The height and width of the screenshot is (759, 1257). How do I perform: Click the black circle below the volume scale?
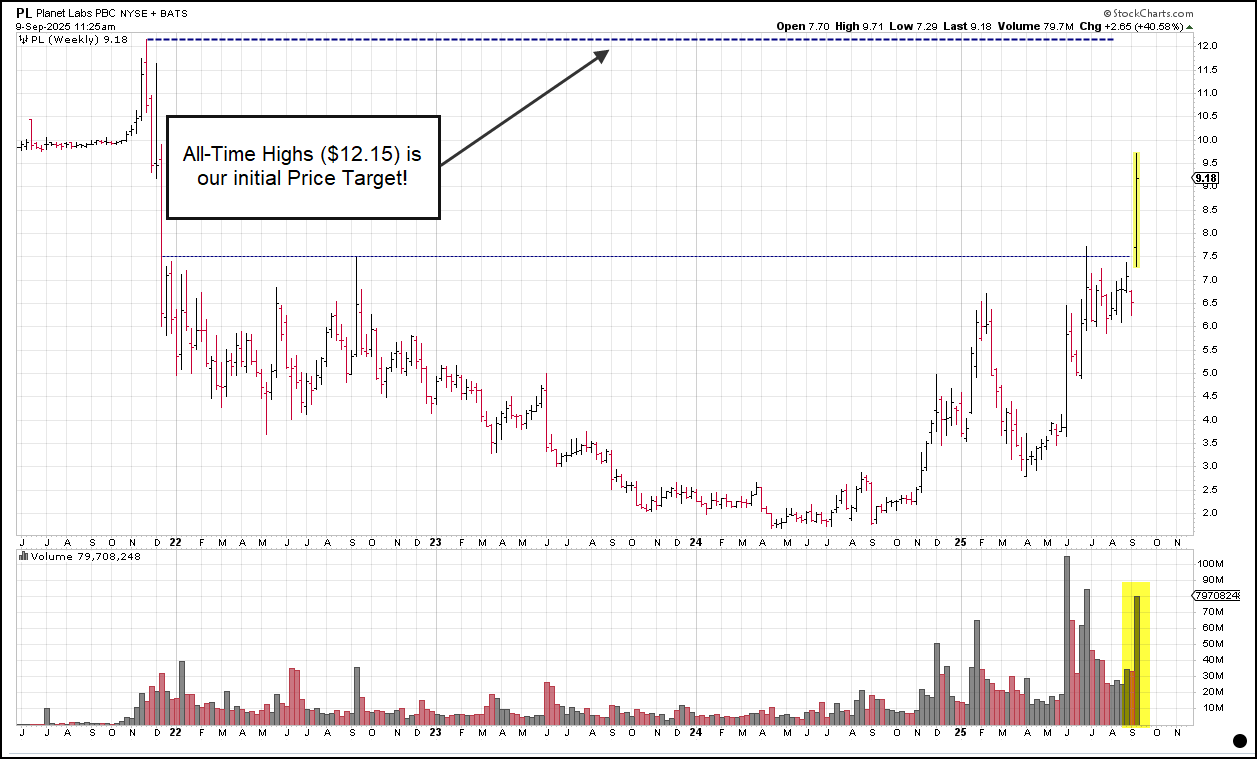[1239, 741]
